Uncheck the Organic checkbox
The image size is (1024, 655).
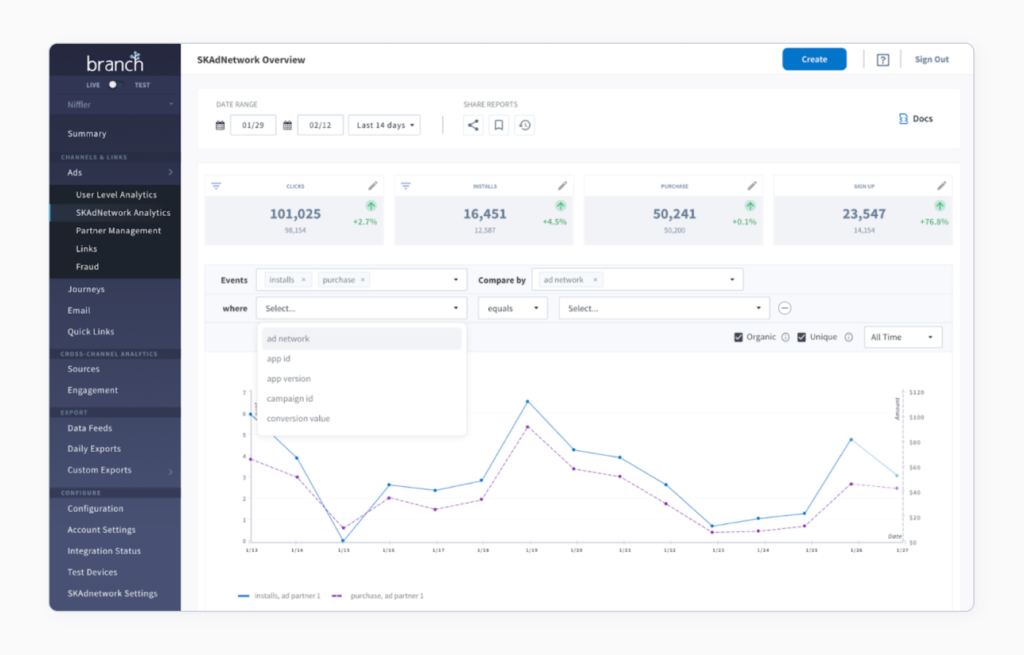point(739,337)
